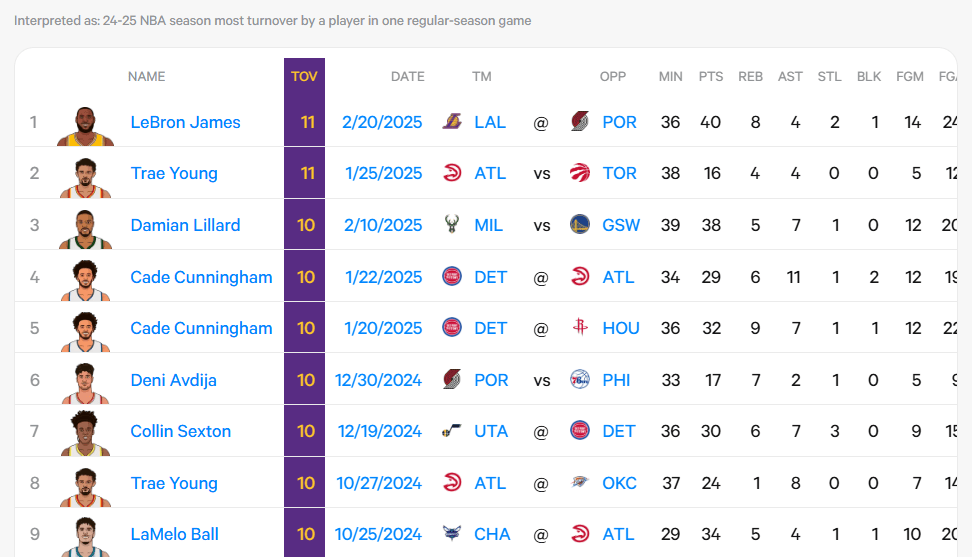Click the Jazz logo beside UTA
972x557 pixels.
pyautogui.click(x=452, y=431)
